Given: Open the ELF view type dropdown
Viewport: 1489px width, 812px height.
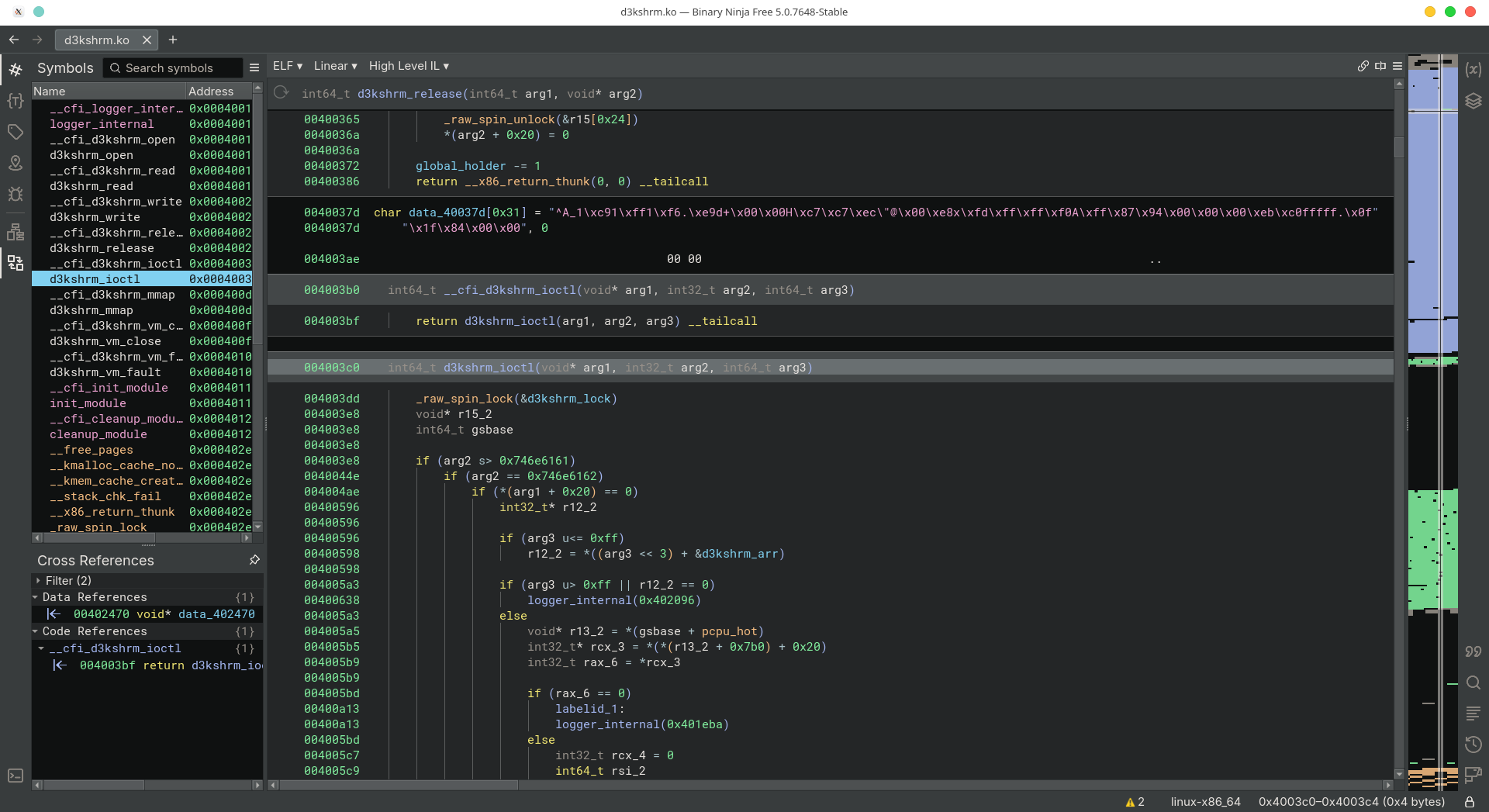Looking at the screenshot, I should (x=288, y=66).
